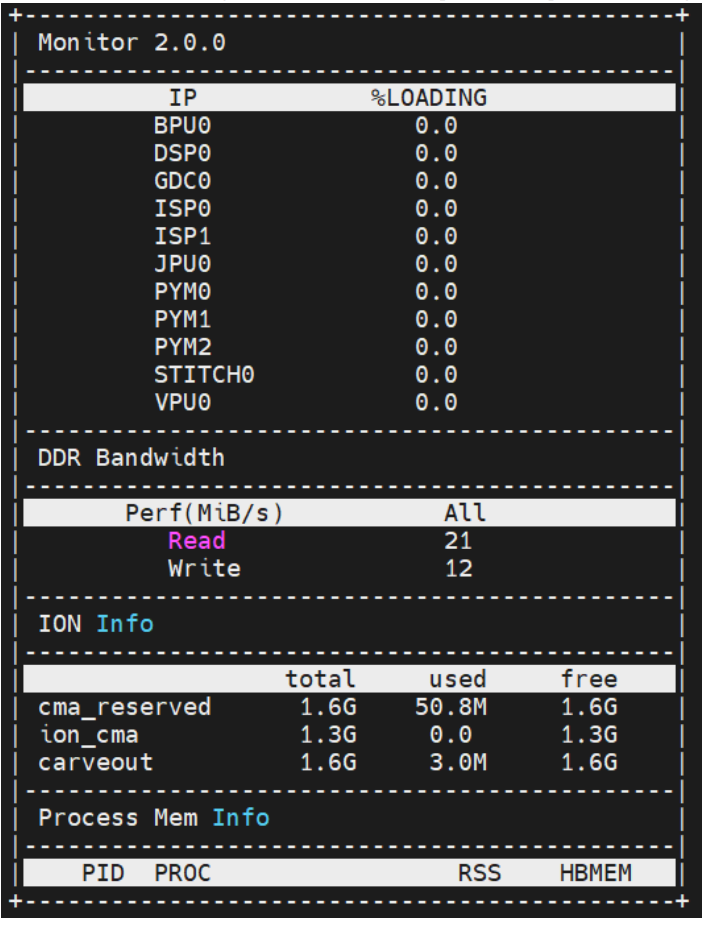Click the Monitor 2.0.0 title text
Image resolution: width=706 pixels, height=925 pixels.
(x=132, y=42)
